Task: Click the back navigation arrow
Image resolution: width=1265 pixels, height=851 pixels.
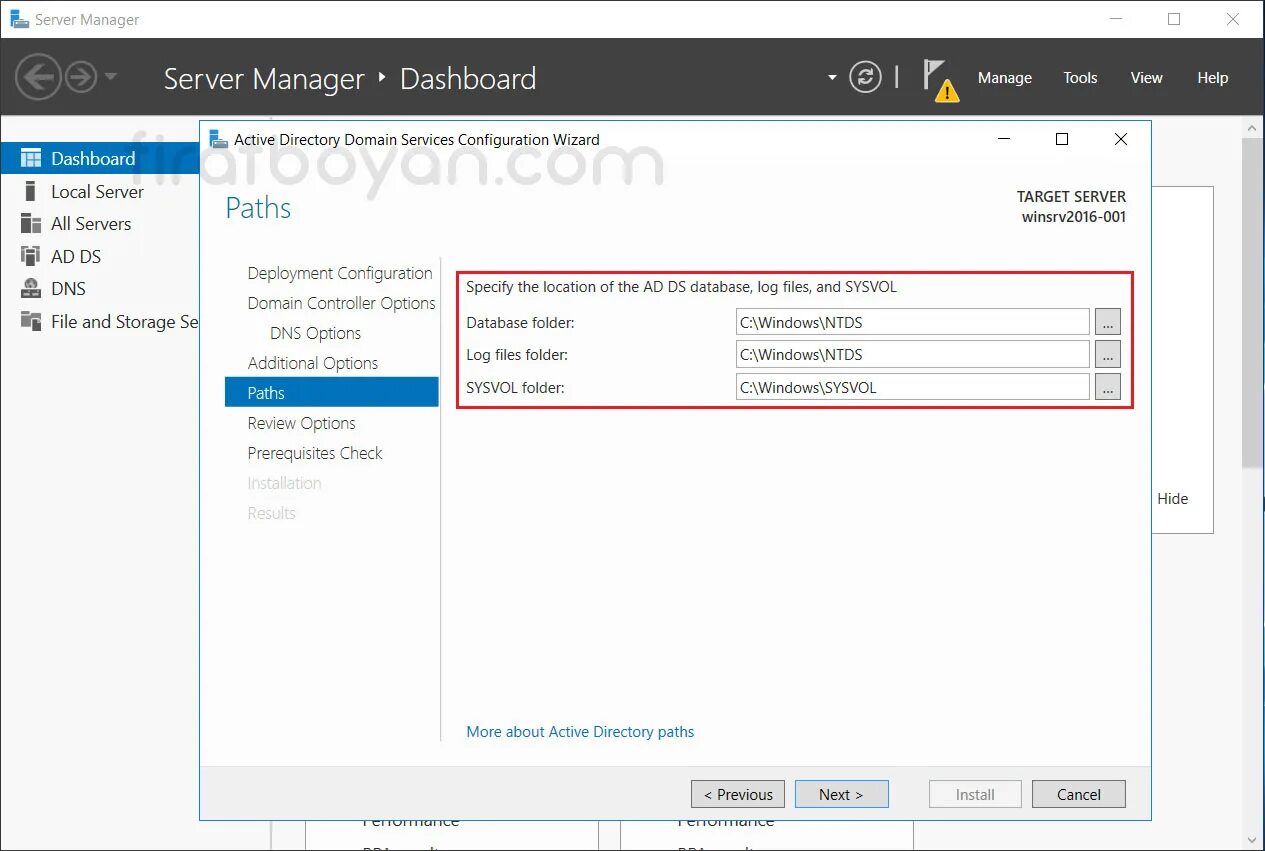Action: coord(39,76)
